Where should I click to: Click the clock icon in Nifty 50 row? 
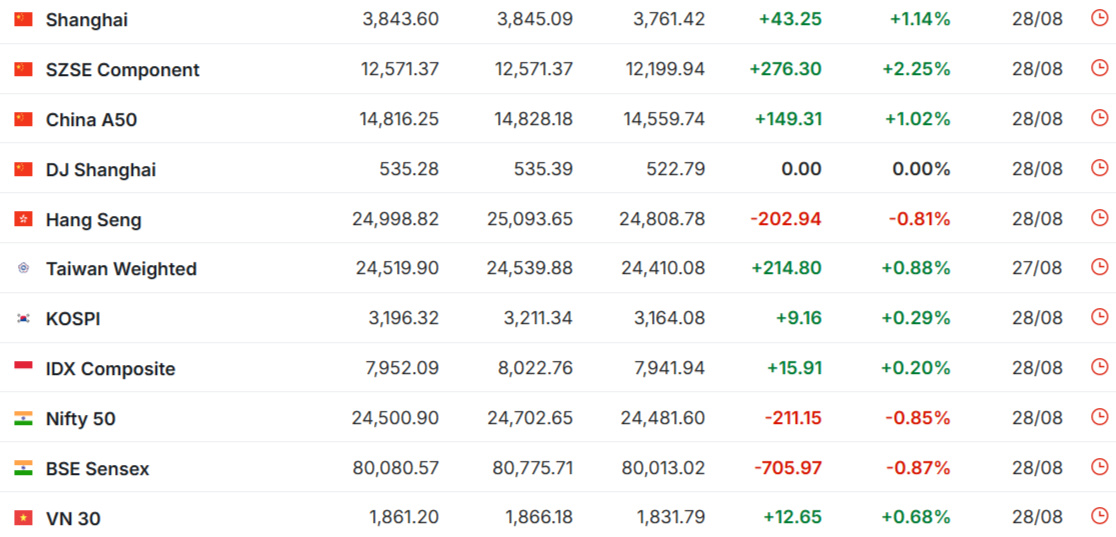(1100, 417)
